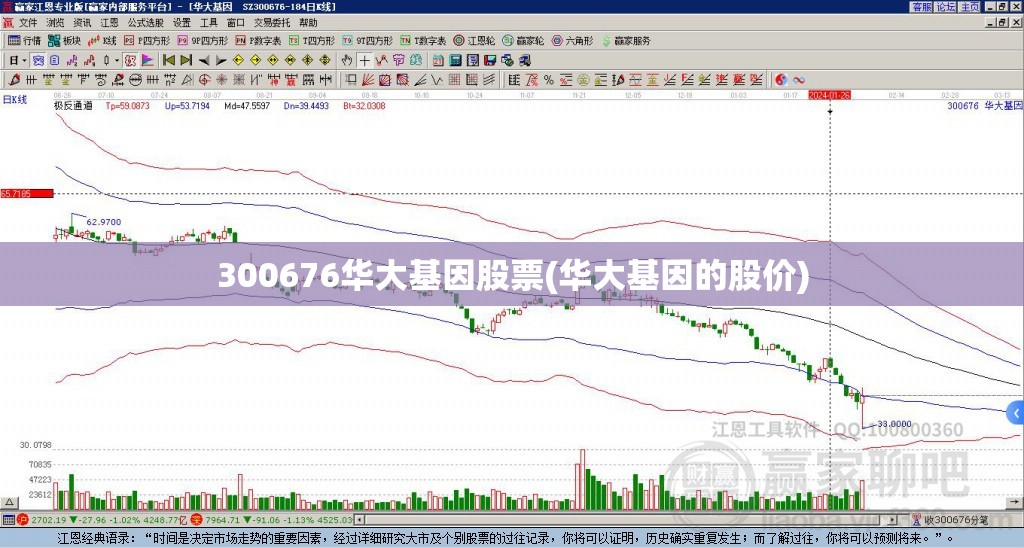Switch to K线 chart view
Image resolution: width=1024 pixels, height=548 pixels.
pyautogui.click(x=102, y=40)
